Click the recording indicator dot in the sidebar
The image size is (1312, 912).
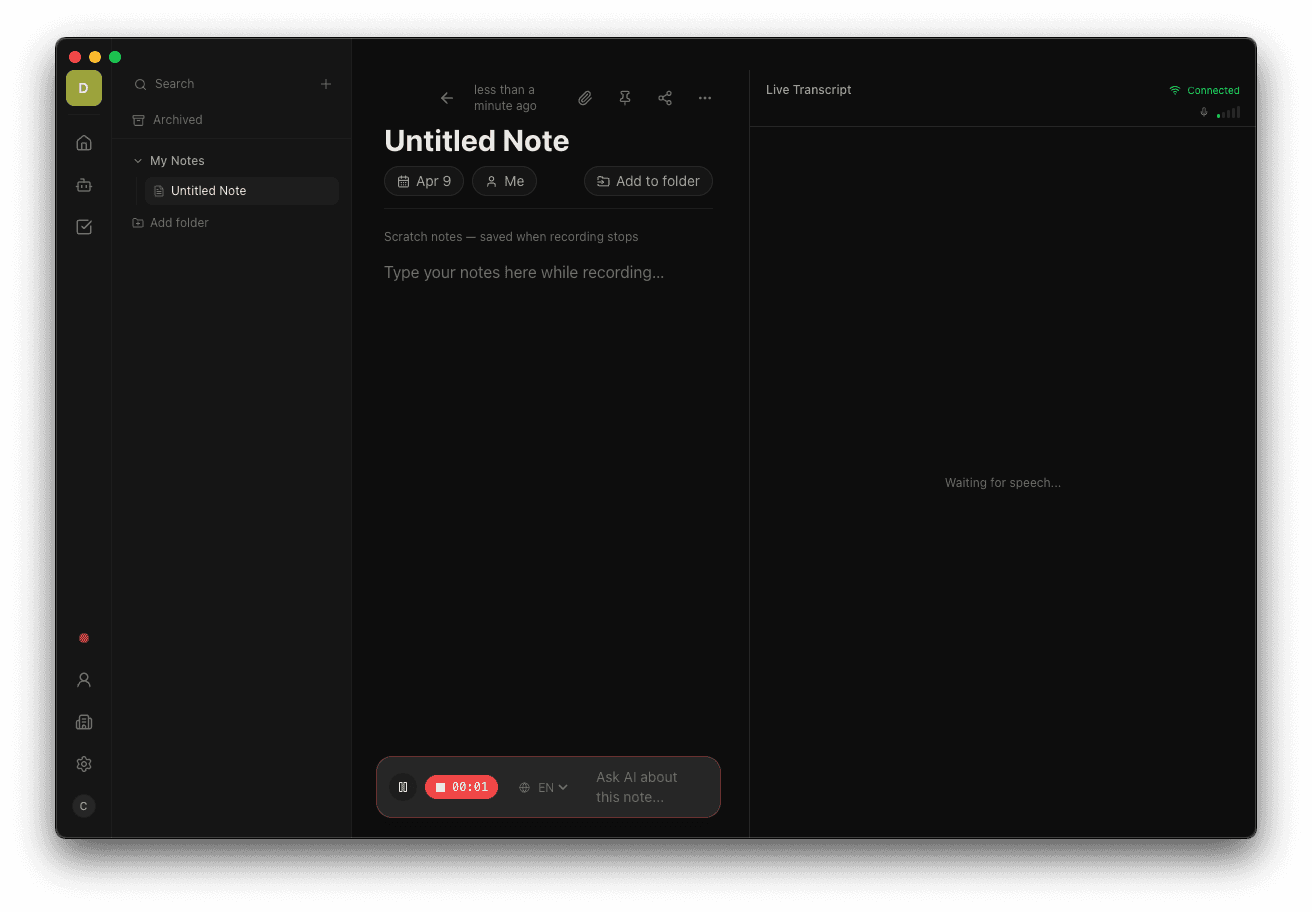click(x=83, y=638)
